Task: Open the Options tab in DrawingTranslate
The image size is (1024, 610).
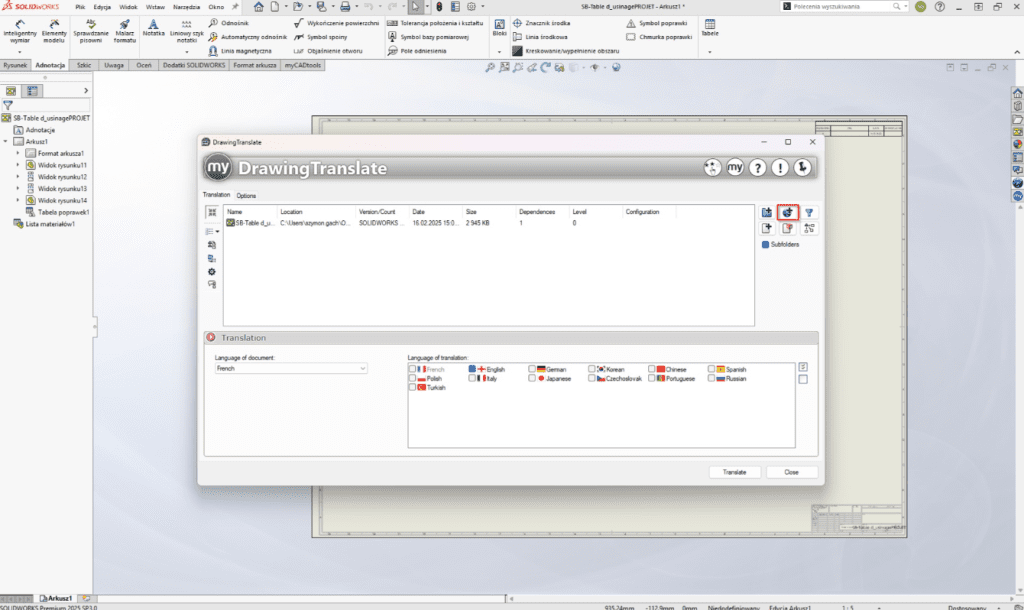Action: [x=246, y=195]
